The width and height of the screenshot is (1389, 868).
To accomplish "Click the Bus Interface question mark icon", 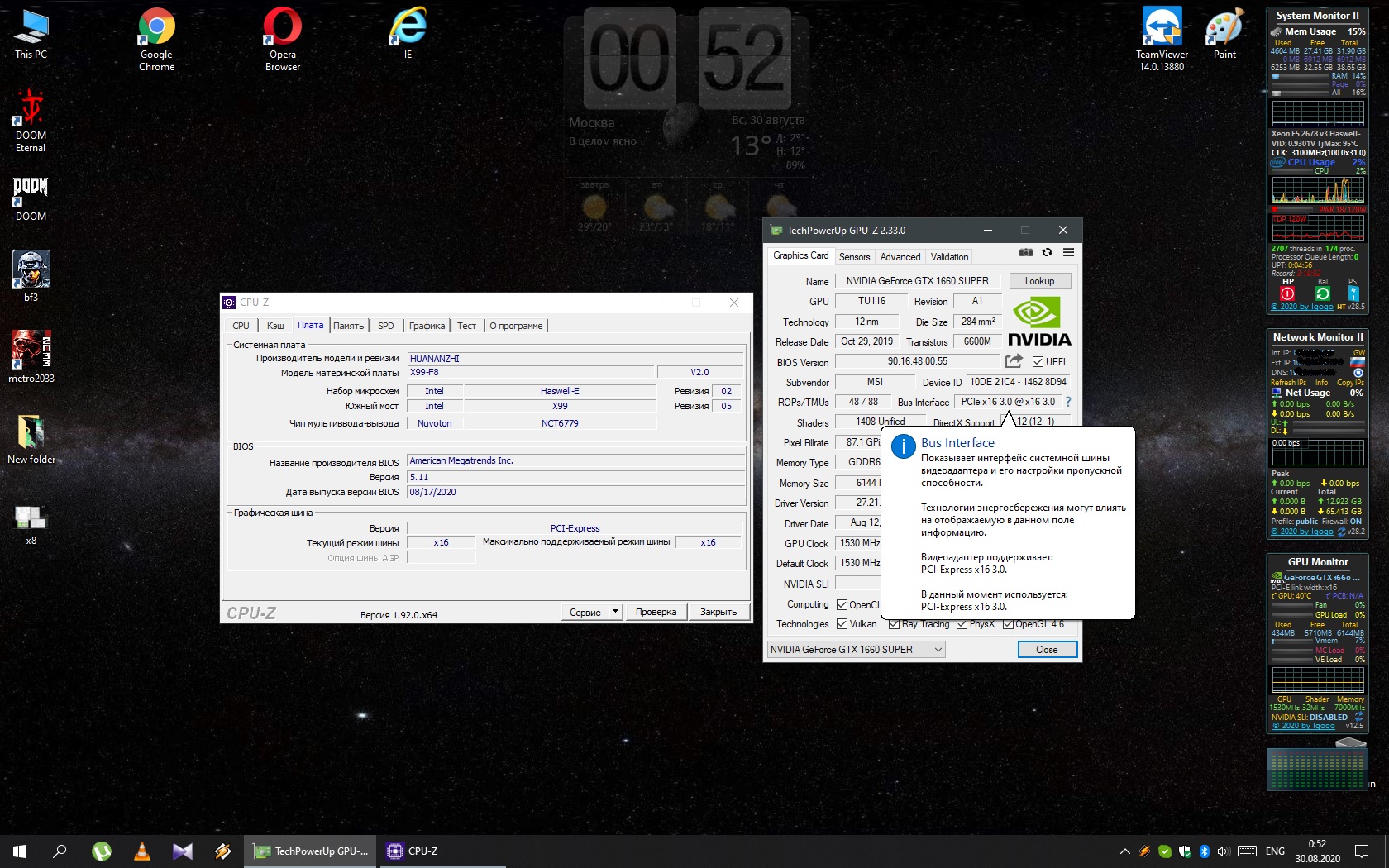I will tap(1067, 402).
